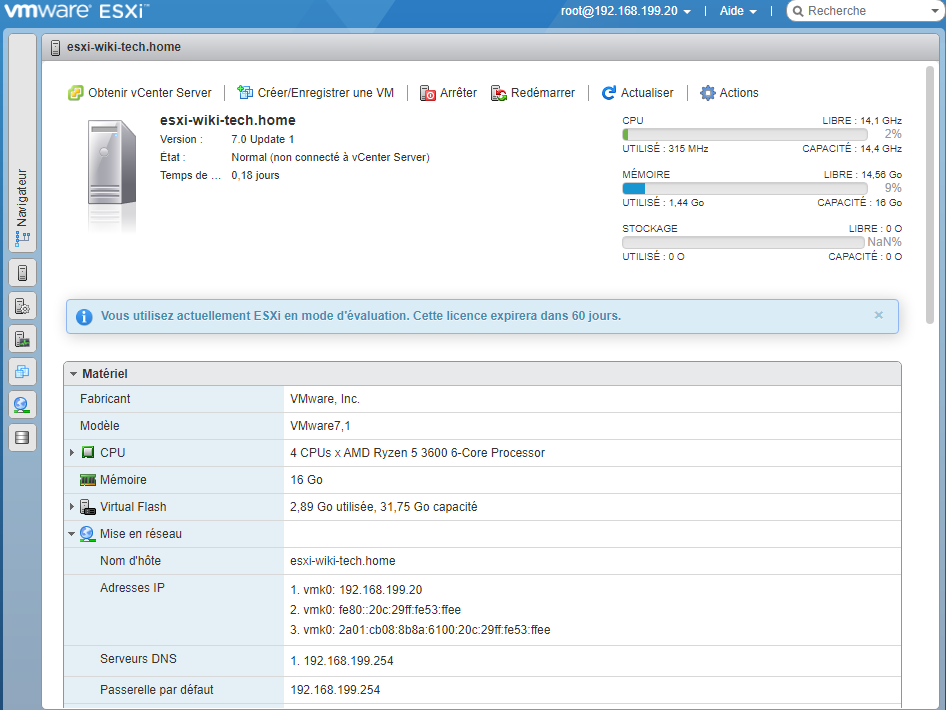
Task: Open the root@192.168.199.20 user dropdown
Action: click(626, 11)
